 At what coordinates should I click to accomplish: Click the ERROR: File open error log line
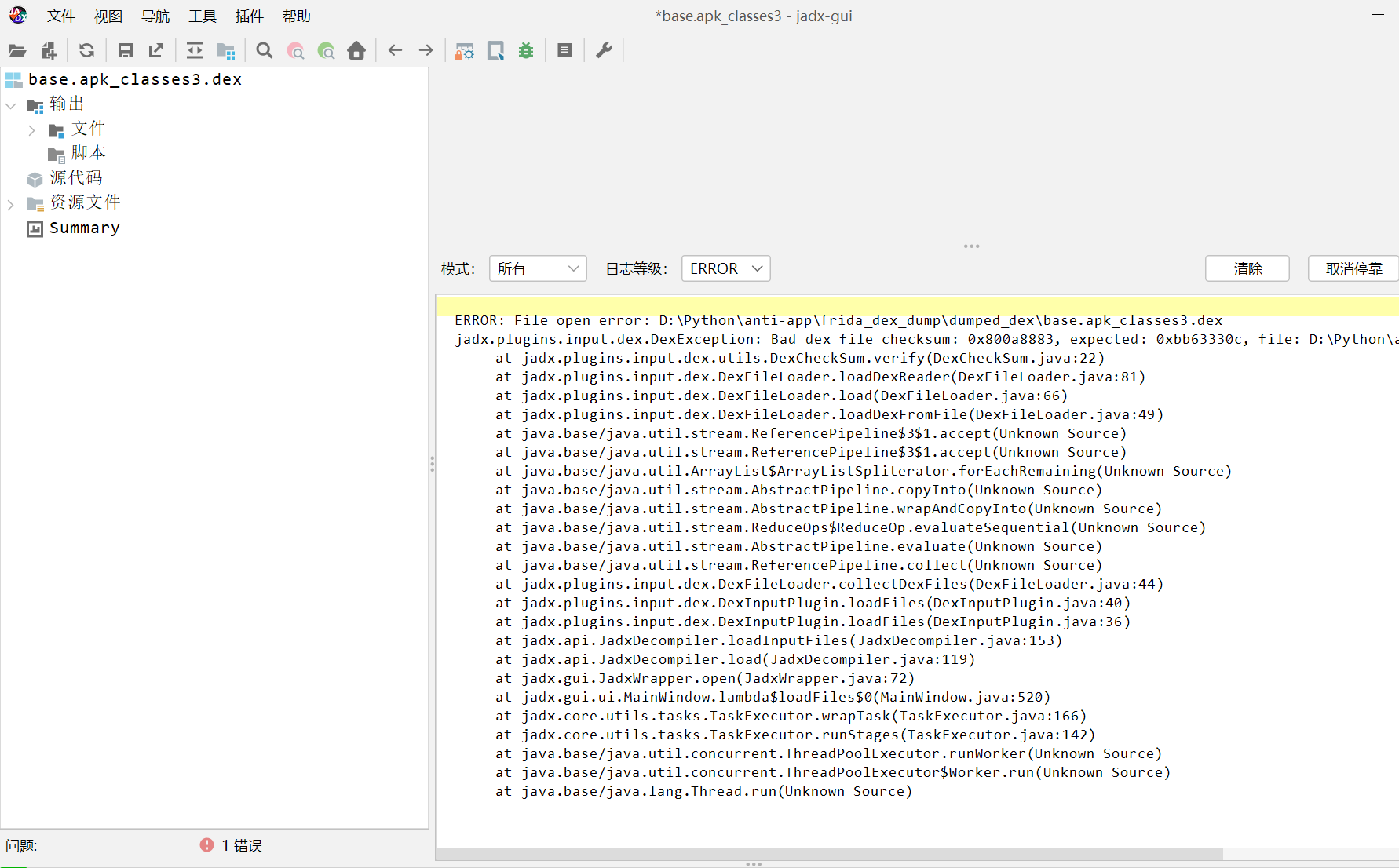(838, 320)
